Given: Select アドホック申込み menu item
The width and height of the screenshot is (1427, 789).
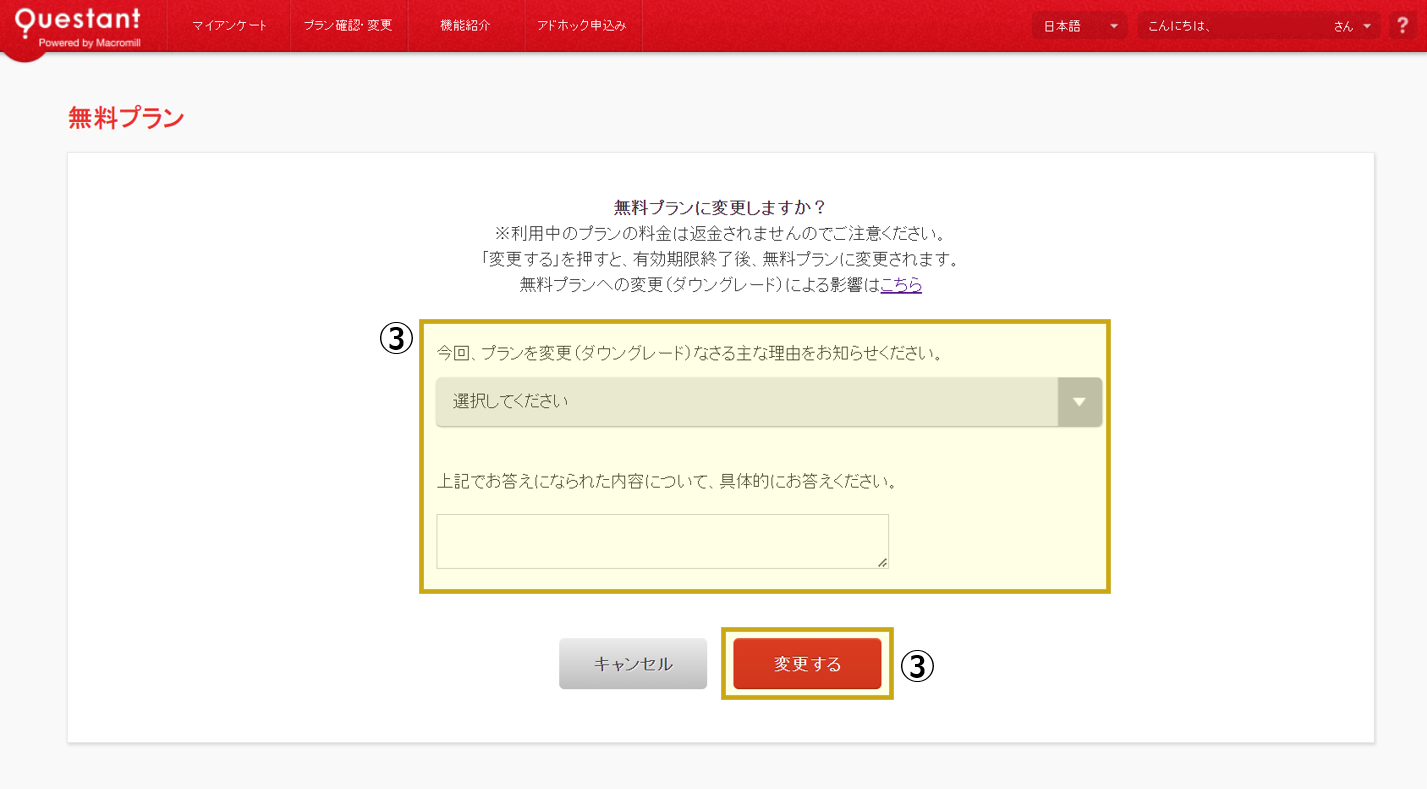Looking at the screenshot, I should pos(582,26).
